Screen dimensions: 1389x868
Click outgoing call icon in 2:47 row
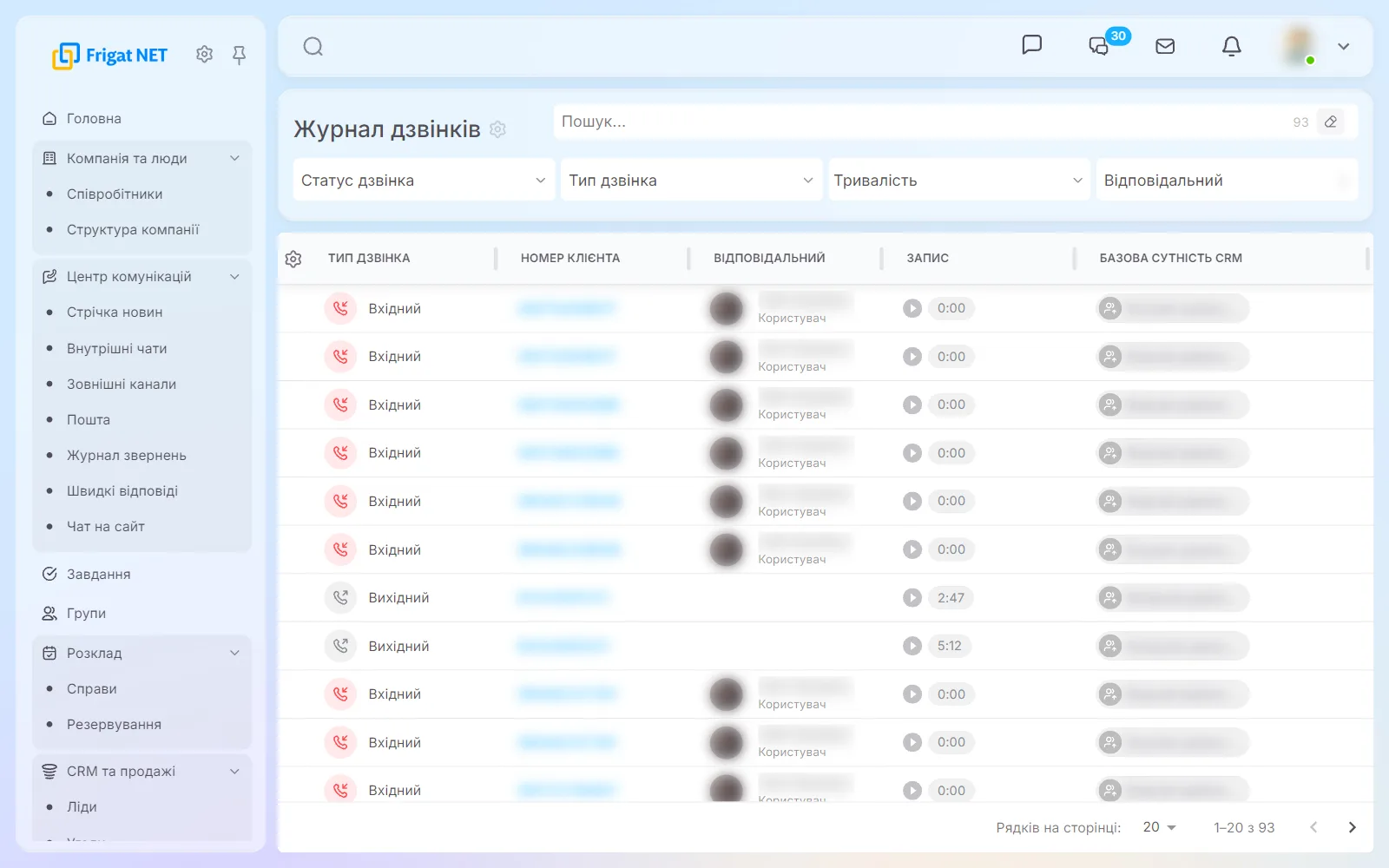pyautogui.click(x=340, y=598)
